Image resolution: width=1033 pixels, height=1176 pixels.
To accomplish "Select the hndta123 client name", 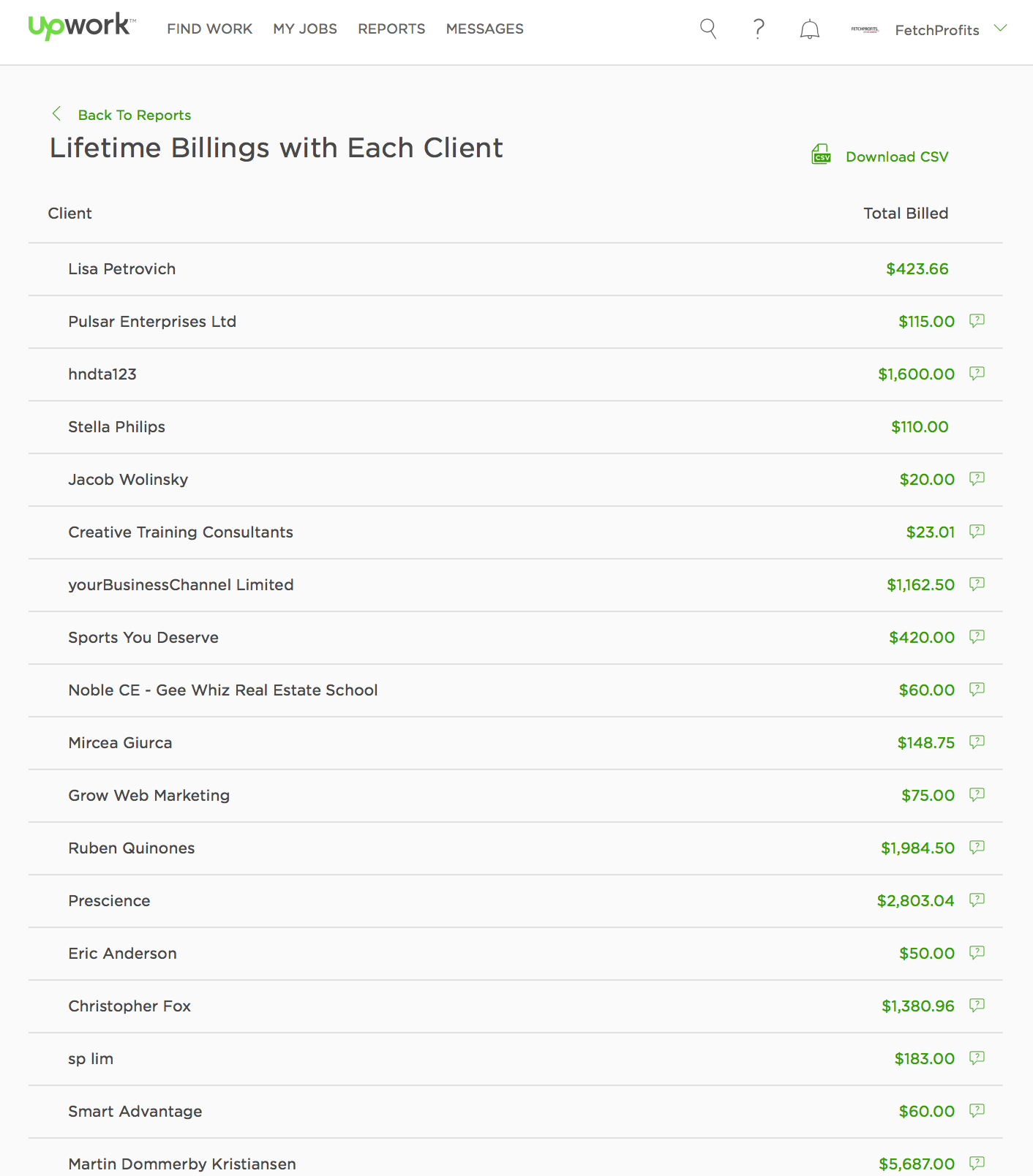I will (x=102, y=374).
